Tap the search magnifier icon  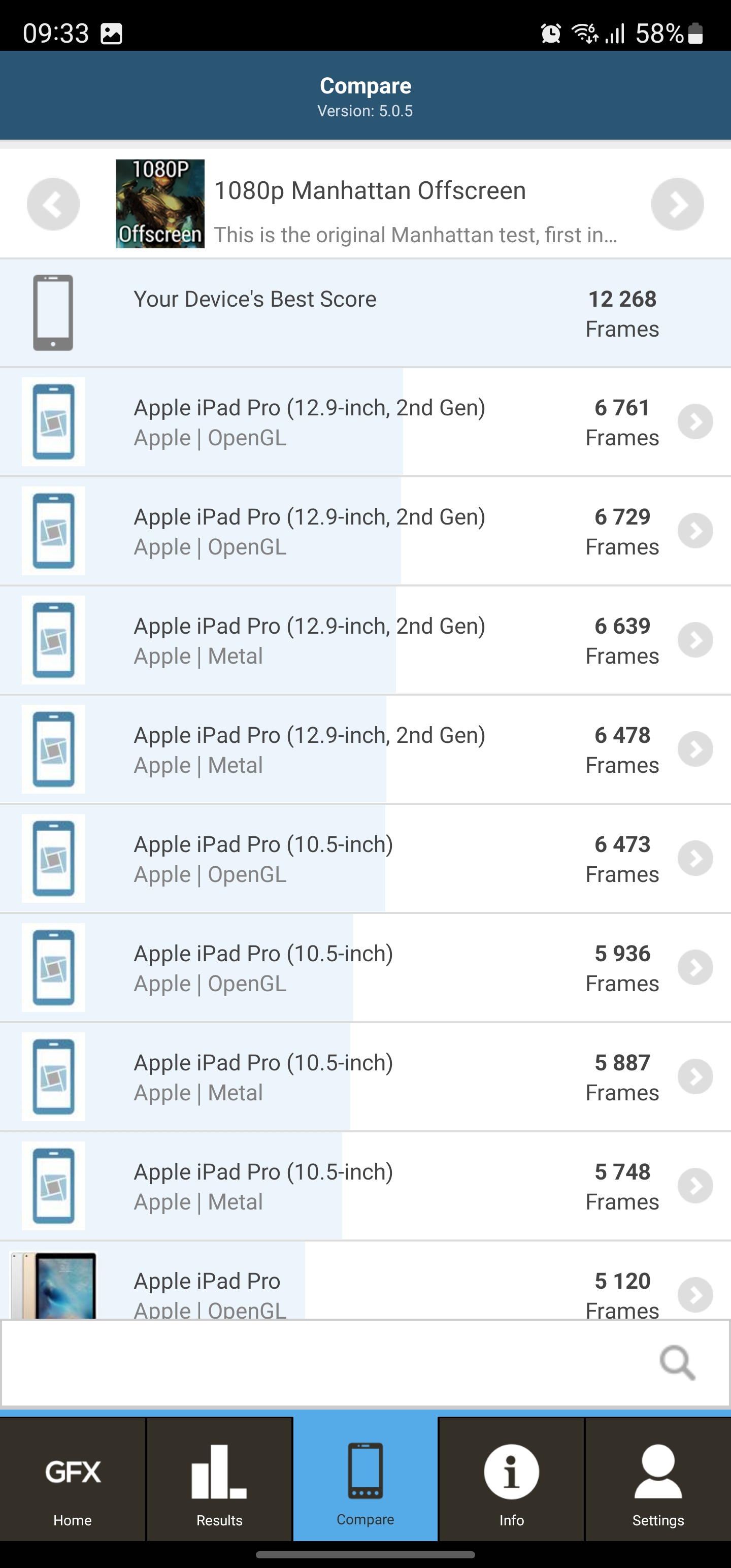pos(677,1363)
